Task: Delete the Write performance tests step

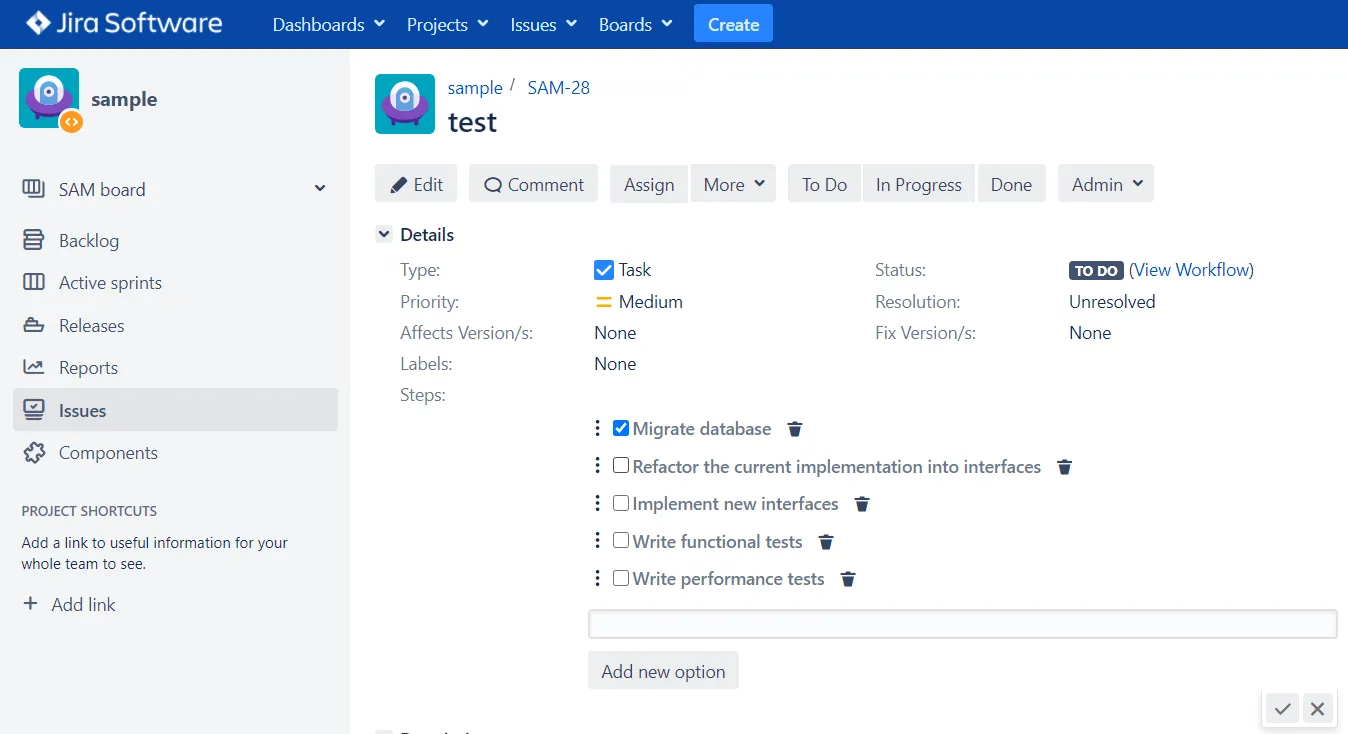Action: pos(848,579)
